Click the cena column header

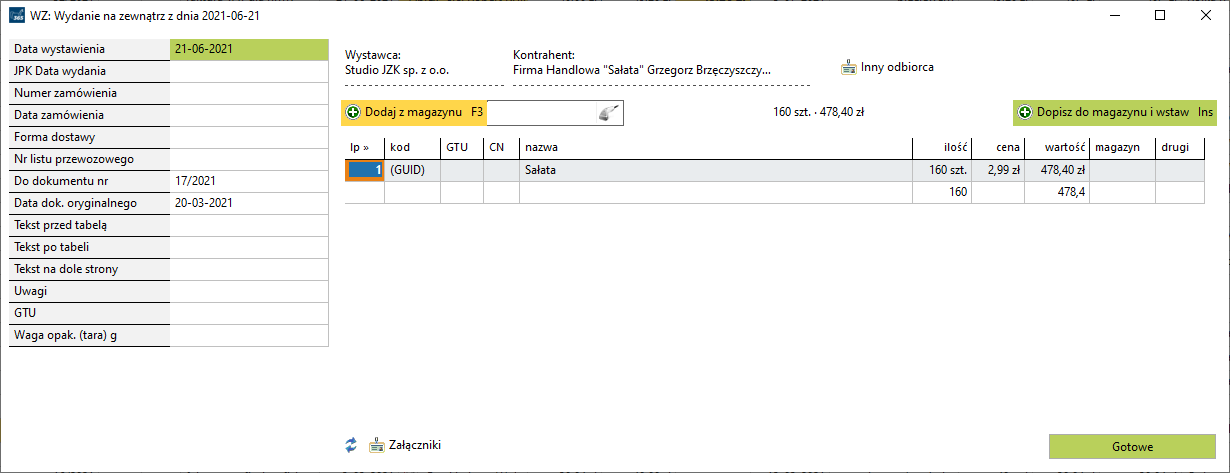point(997,147)
